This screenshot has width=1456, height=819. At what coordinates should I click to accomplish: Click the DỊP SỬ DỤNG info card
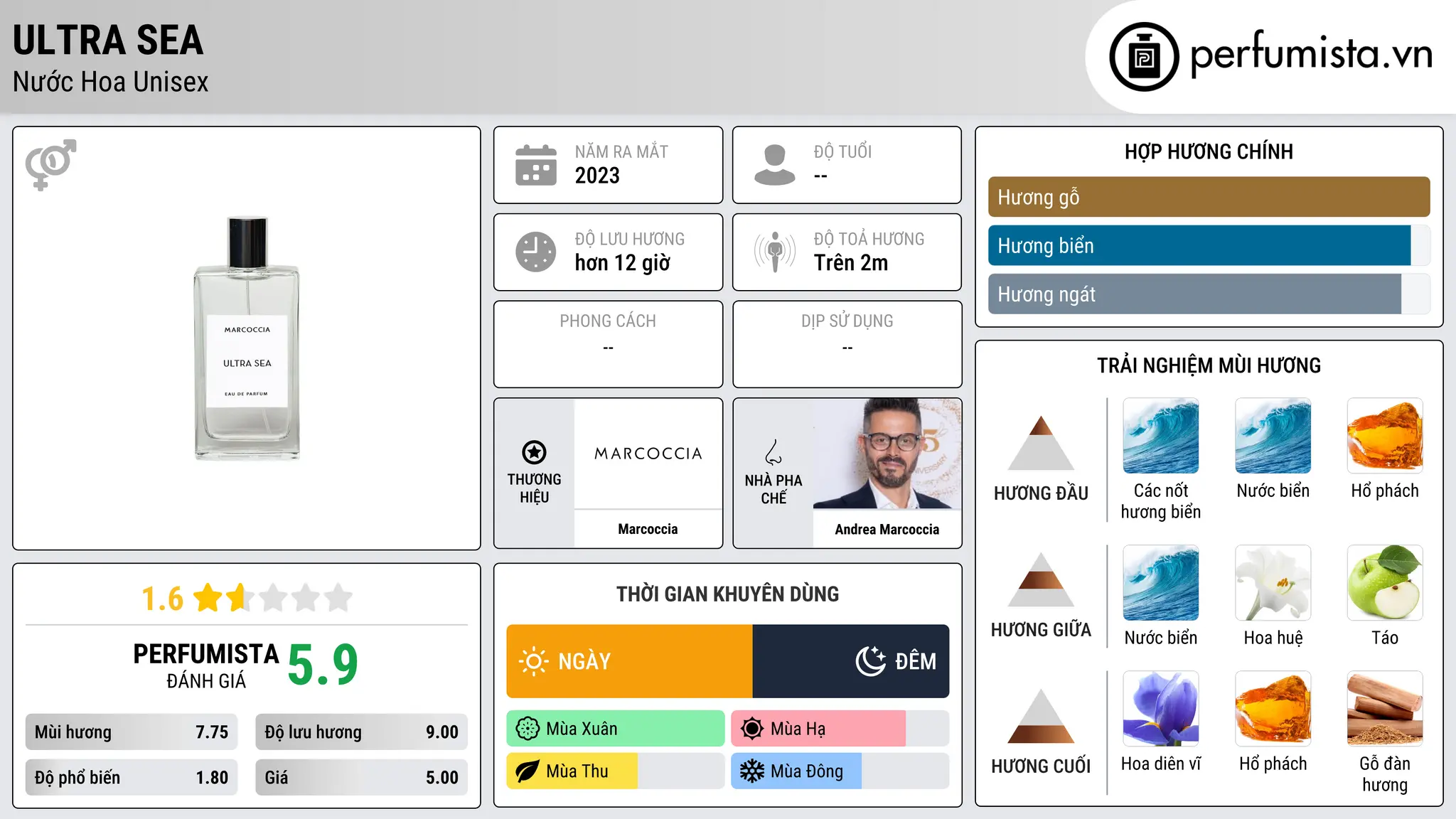(x=847, y=344)
